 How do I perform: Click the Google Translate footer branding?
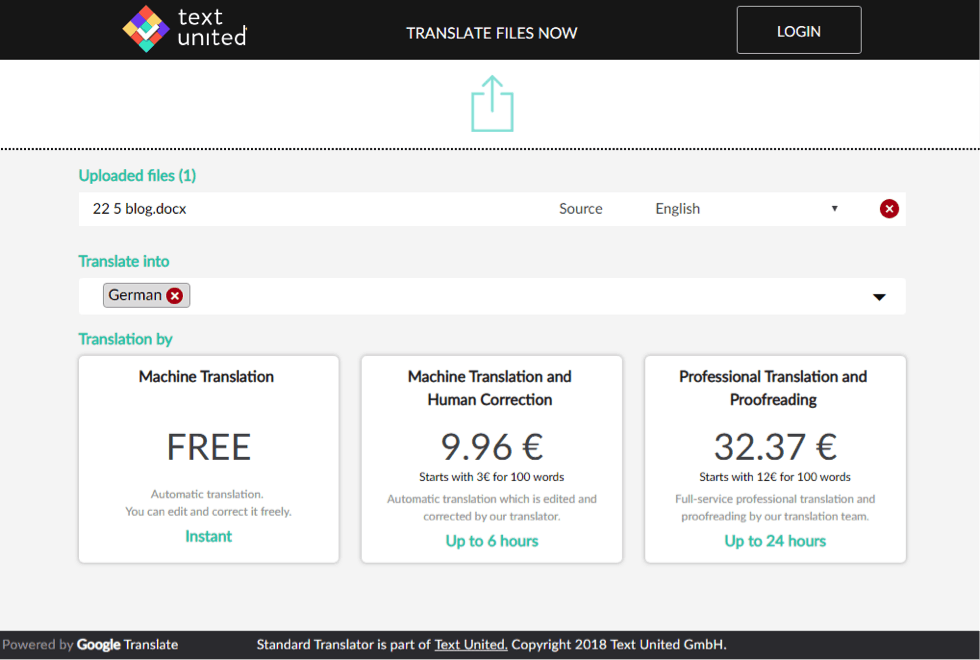tap(127, 644)
